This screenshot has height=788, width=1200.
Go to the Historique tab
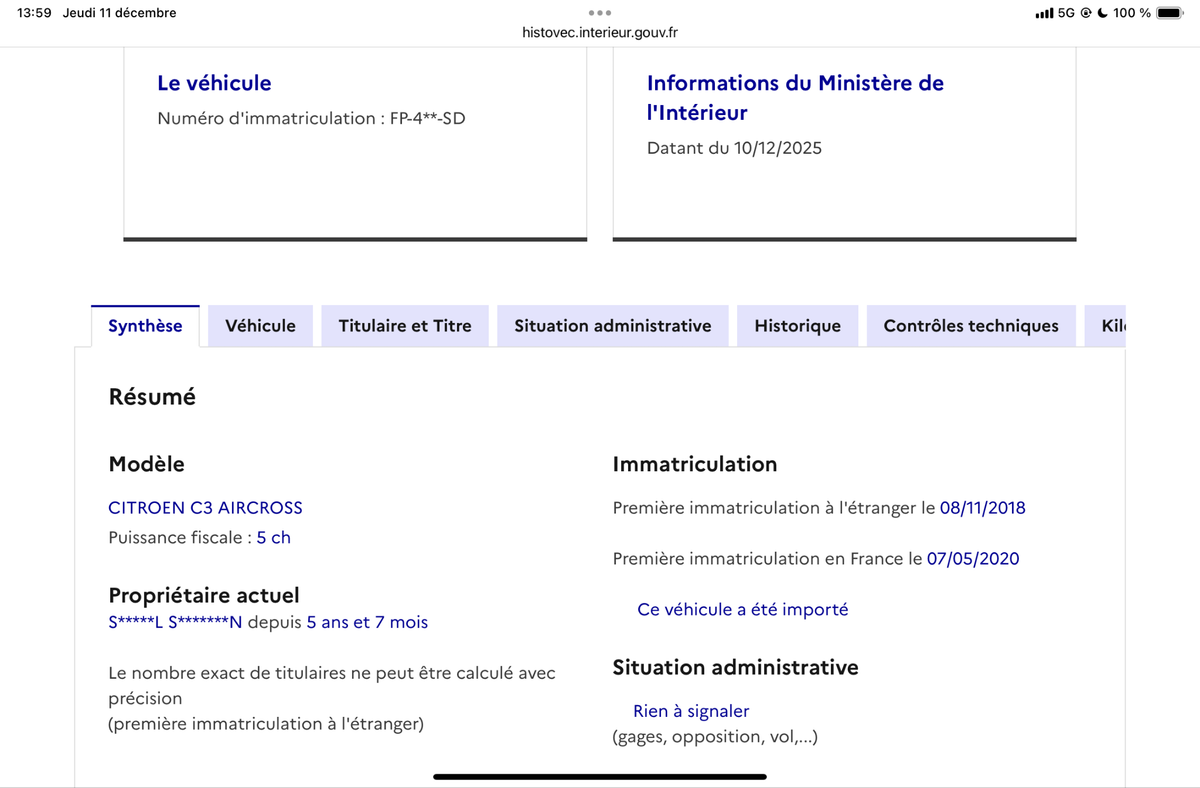[797, 326]
